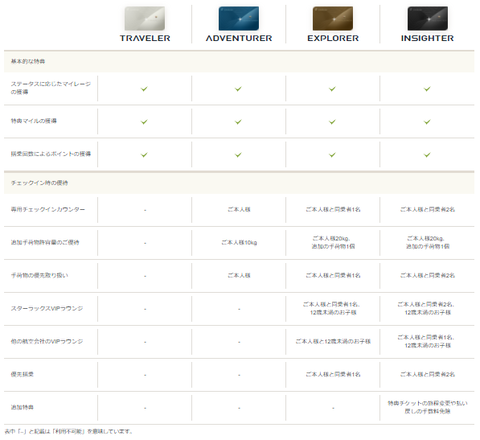Click EXPLORER ご本人様20kg baggage allowance cell
This screenshot has width=480, height=440.
332,242
